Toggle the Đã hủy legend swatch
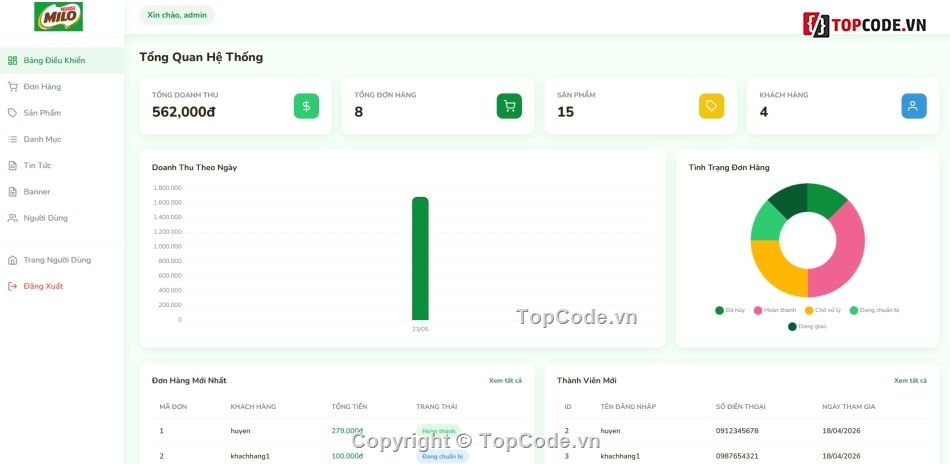Viewport: 950px width, 464px height. [x=720, y=310]
